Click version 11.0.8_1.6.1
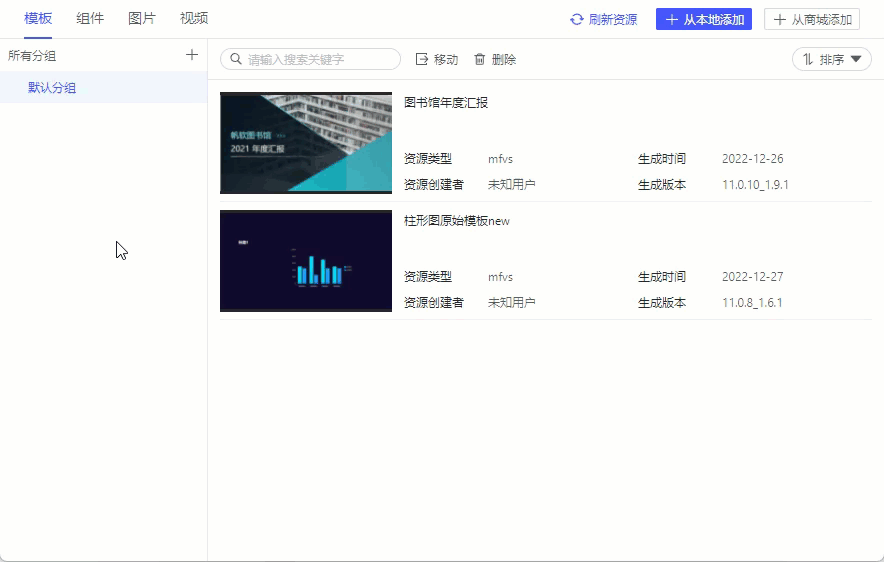This screenshot has height=562, width=884. click(x=752, y=303)
